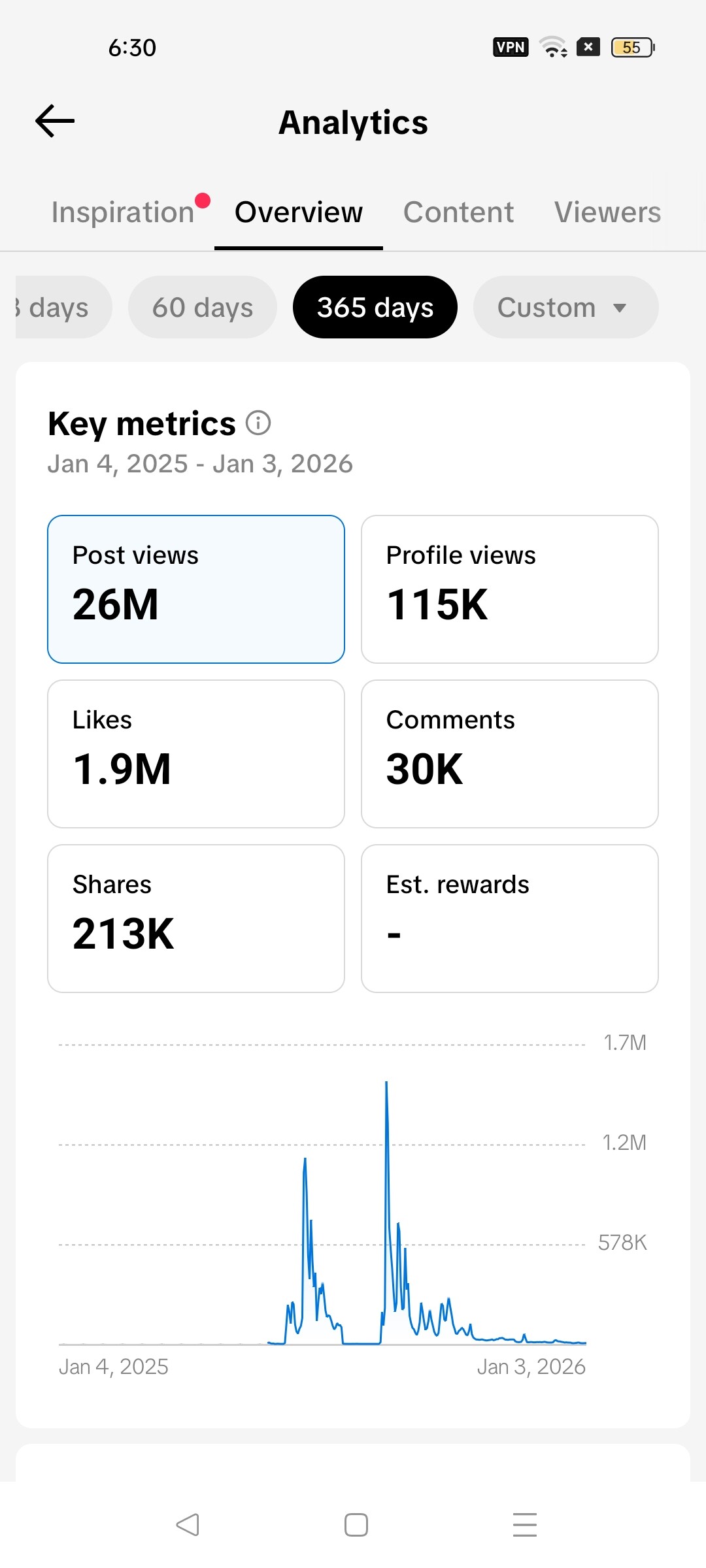This screenshot has width=706, height=1568.
Task: Open the recent apps menu icon
Action: (x=524, y=1525)
